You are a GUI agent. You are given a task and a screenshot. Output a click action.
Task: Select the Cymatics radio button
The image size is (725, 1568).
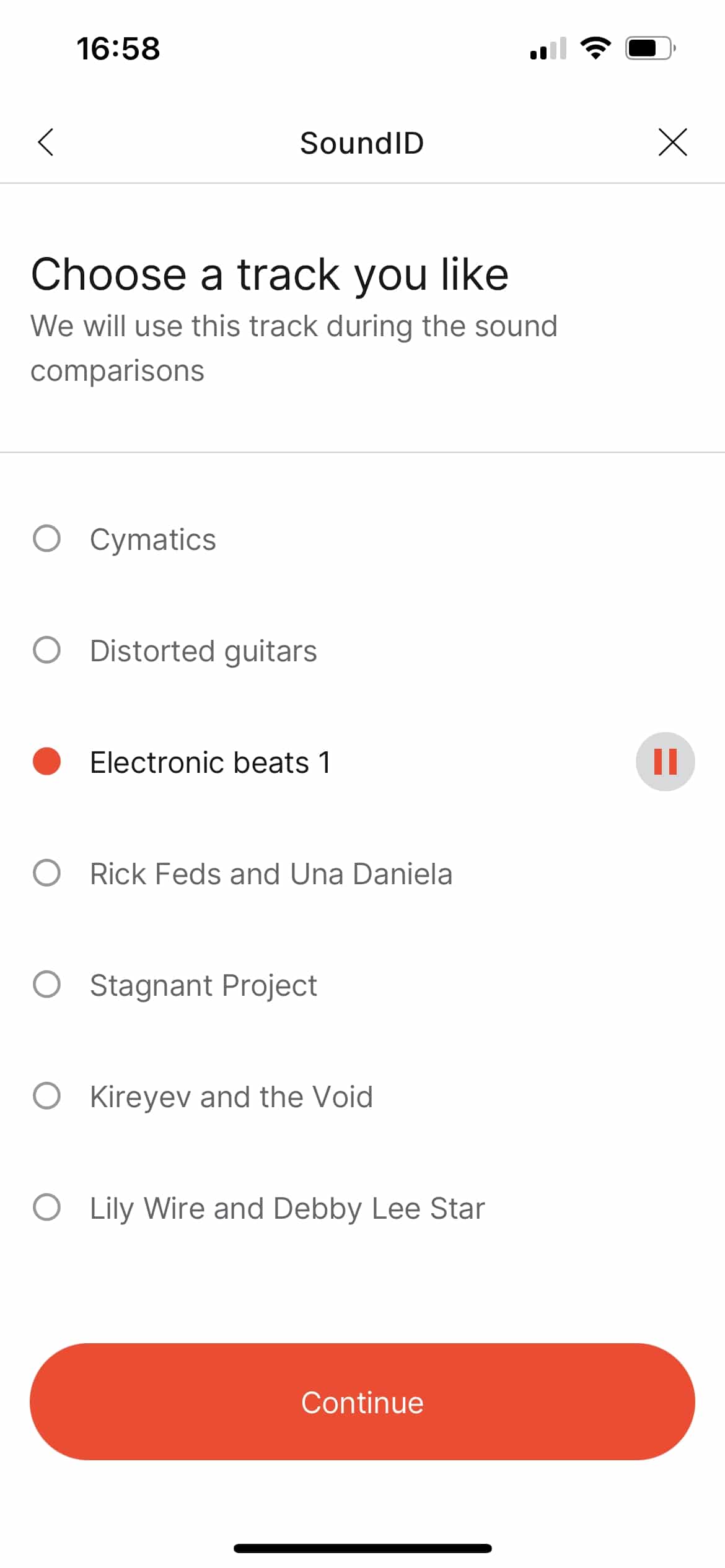[46, 539]
